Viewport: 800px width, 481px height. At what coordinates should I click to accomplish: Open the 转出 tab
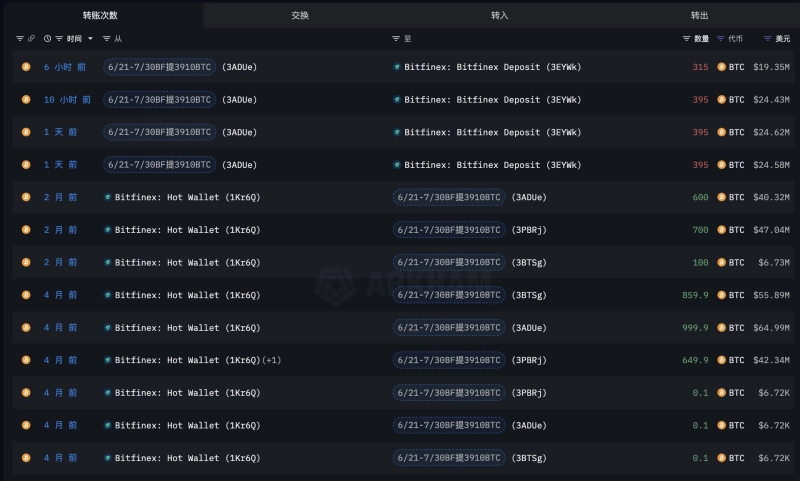coord(700,15)
